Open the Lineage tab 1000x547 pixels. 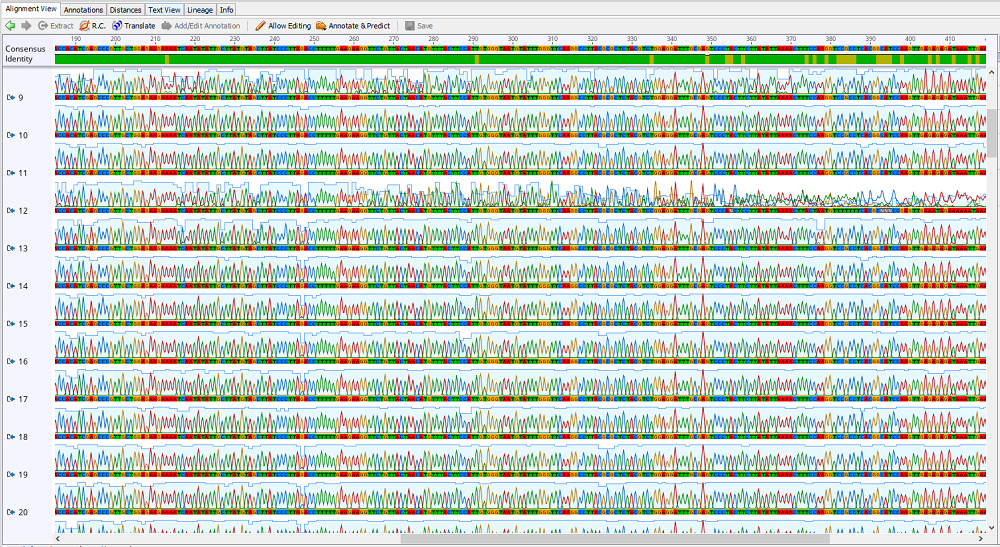200,9
